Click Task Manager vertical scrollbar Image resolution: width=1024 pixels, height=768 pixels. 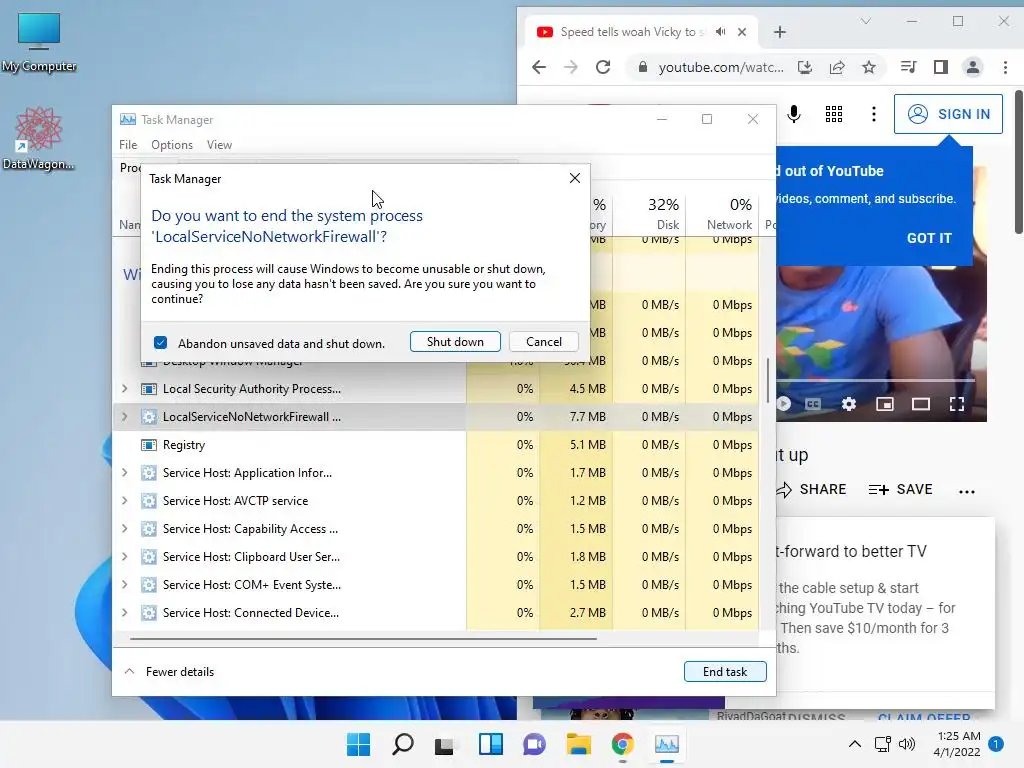pos(767,379)
